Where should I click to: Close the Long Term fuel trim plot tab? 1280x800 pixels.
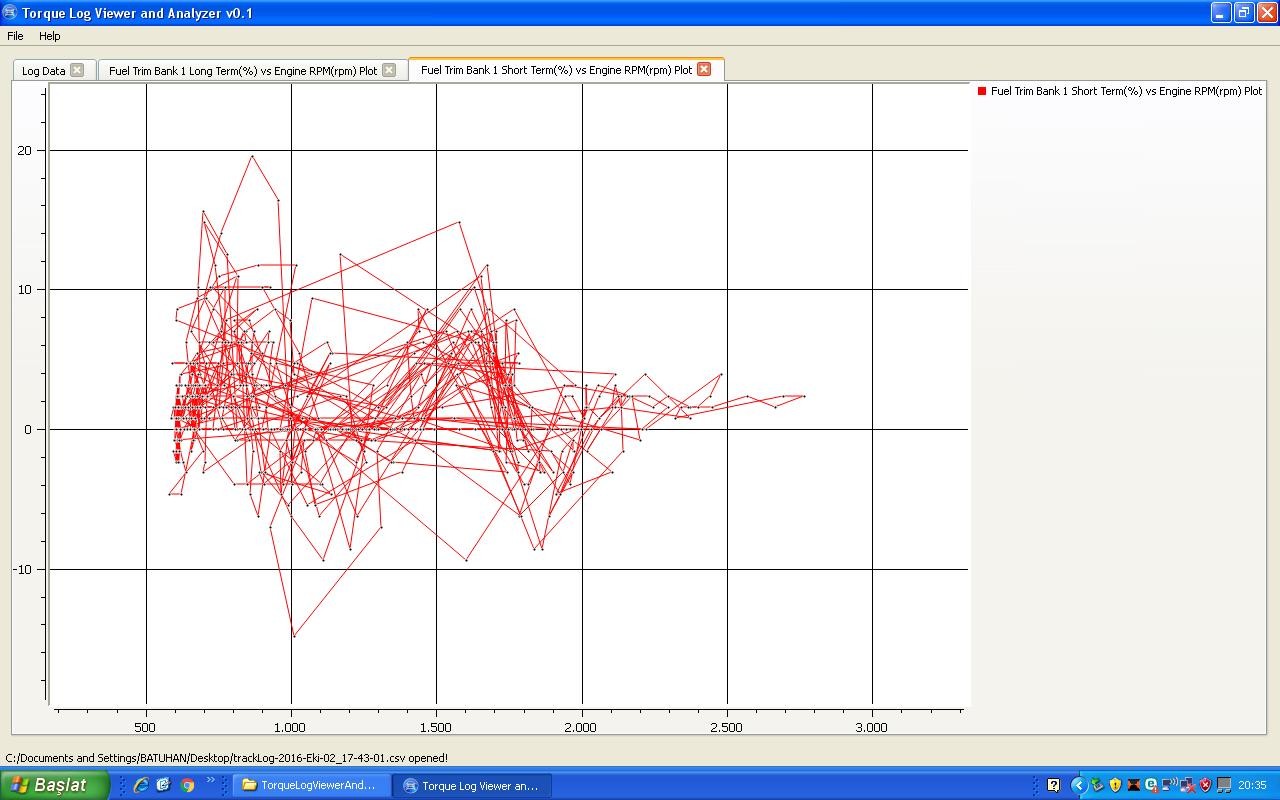tap(389, 70)
